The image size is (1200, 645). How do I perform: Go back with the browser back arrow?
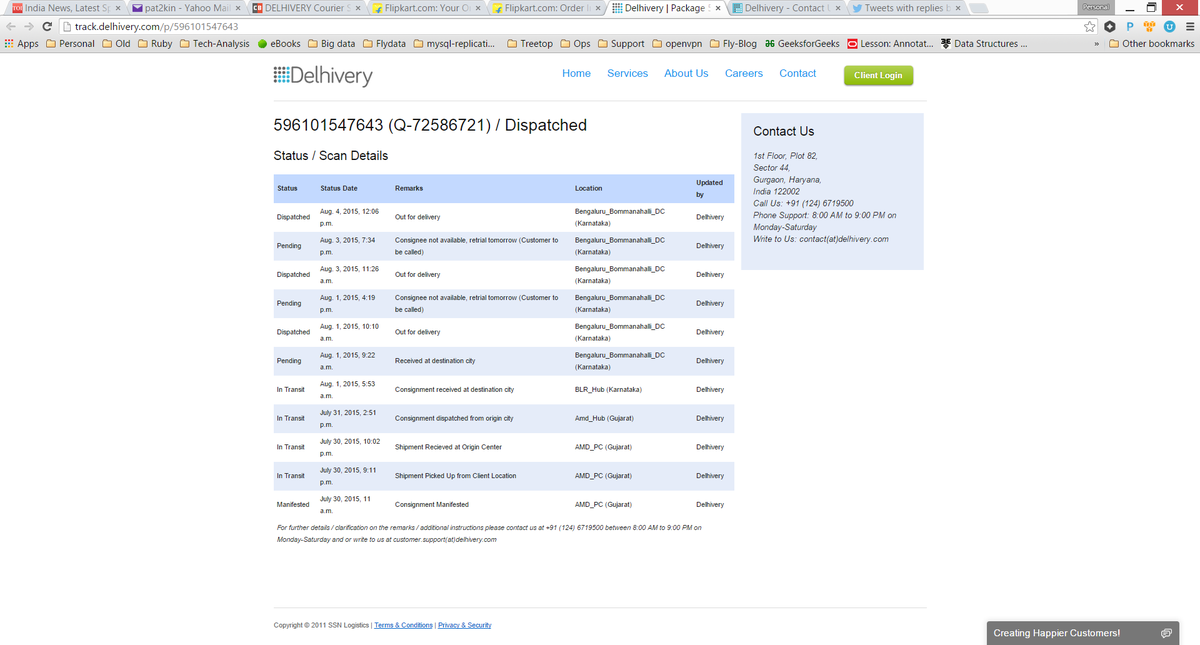click(x=10, y=27)
